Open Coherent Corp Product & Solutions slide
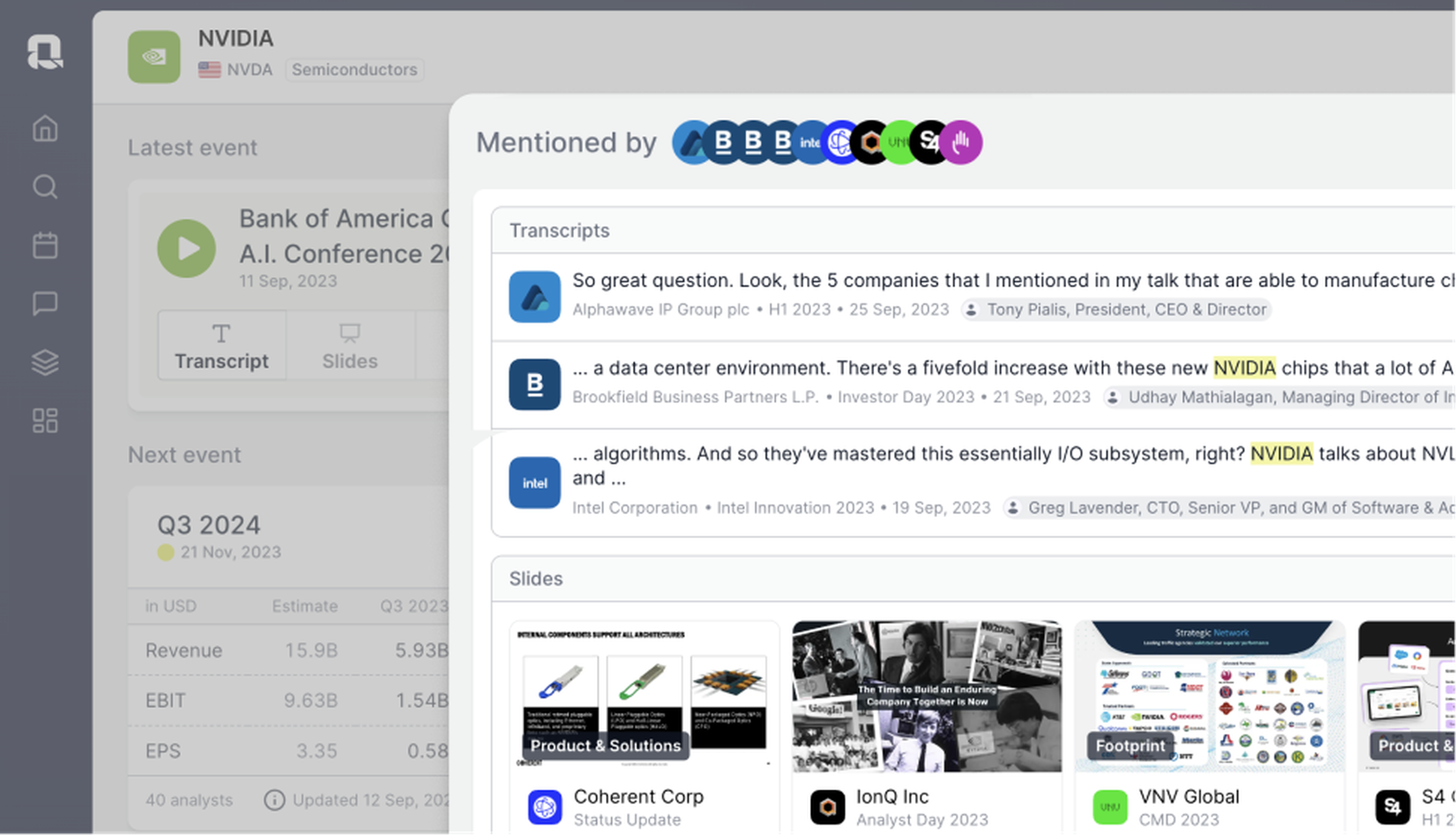1456x835 pixels. [x=644, y=696]
